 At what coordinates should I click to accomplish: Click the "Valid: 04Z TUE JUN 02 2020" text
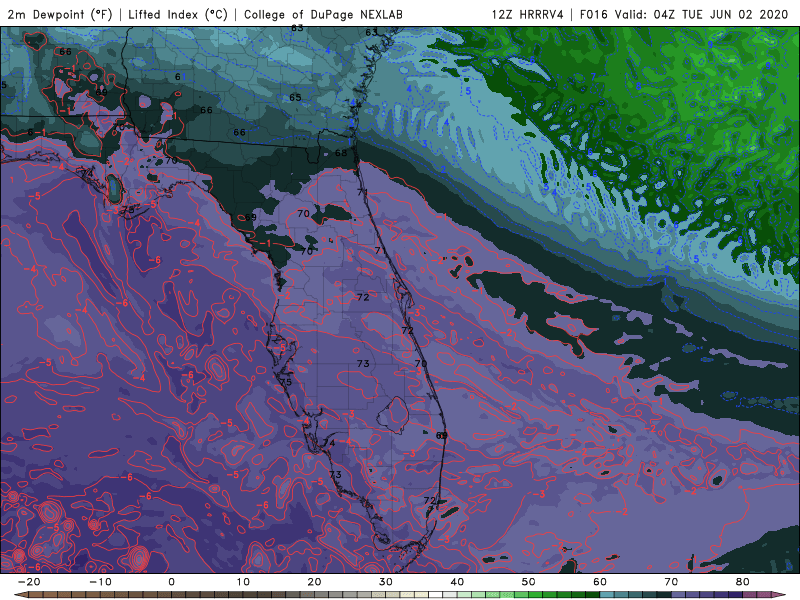[702, 14]
